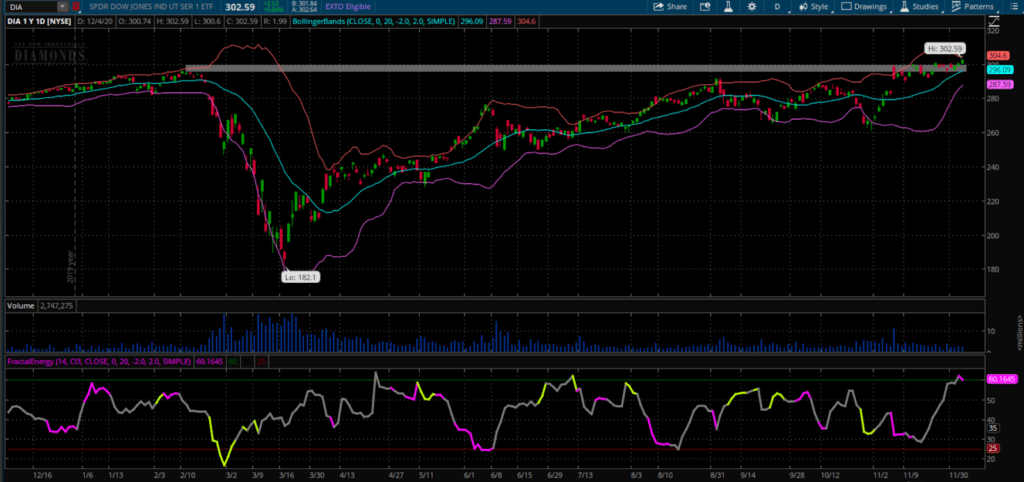Viewport: 1024px width, 482px height.
Task: Open the Drawings menu
Action: [865, 7]
